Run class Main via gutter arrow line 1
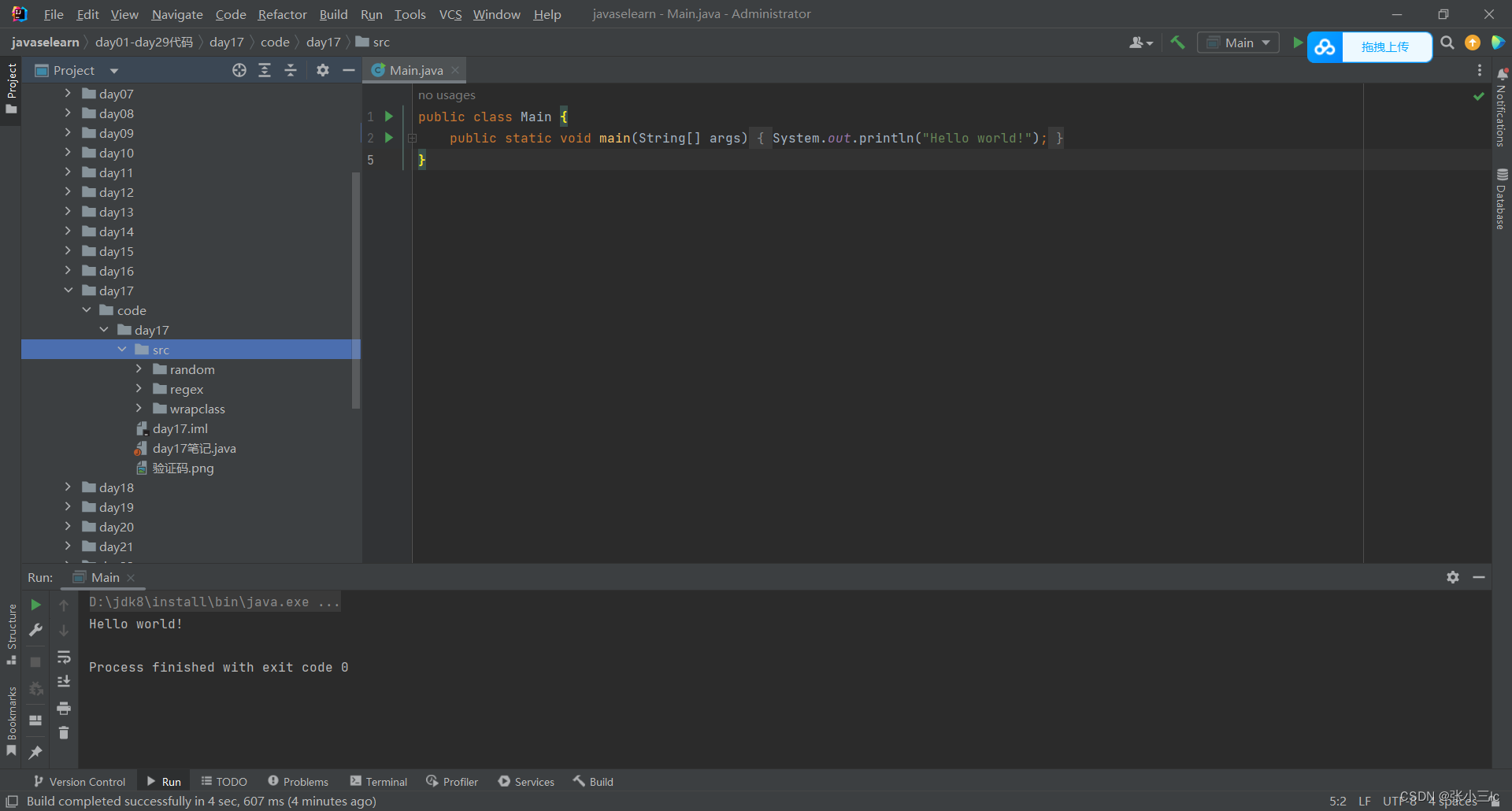Viewport: 1512px width, 811px height. click(389, 116)
